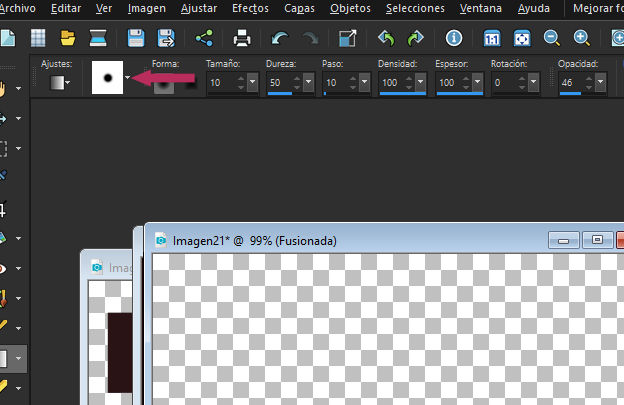Click the Espesor blue slider bar
The image size is (624, 405).
(x=460, y=94)
